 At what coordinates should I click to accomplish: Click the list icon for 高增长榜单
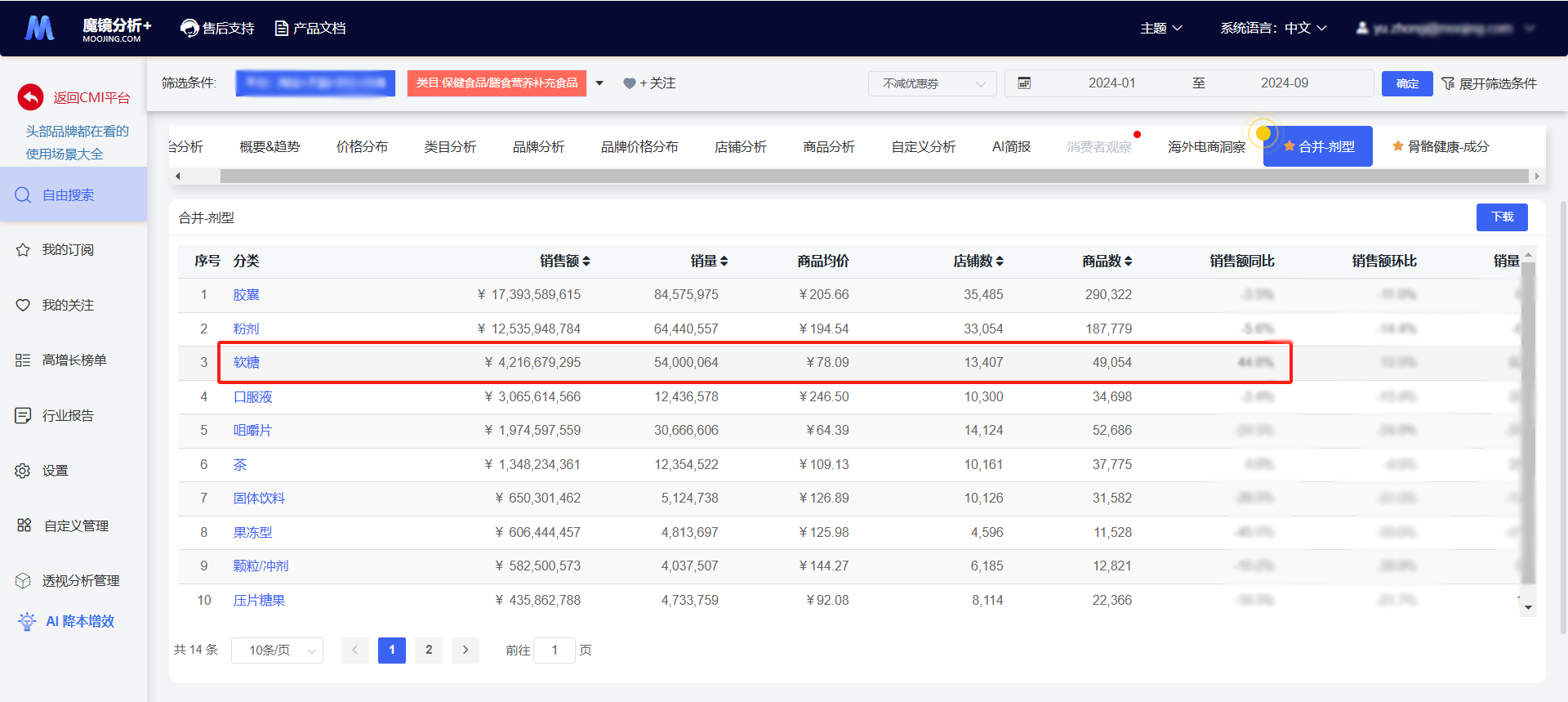[x=23, y=360]
